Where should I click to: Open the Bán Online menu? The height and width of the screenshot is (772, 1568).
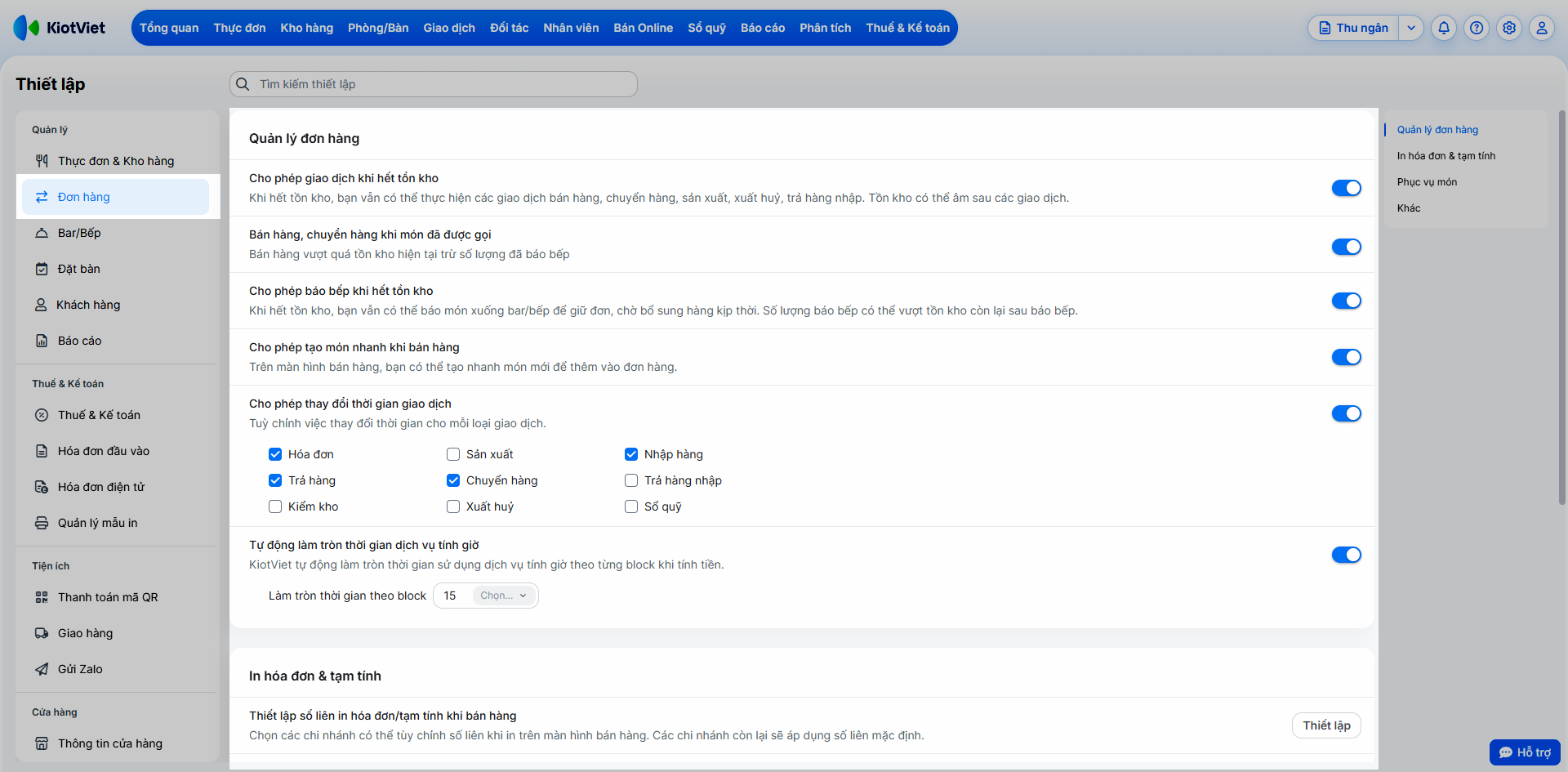(x=644, y=28)
